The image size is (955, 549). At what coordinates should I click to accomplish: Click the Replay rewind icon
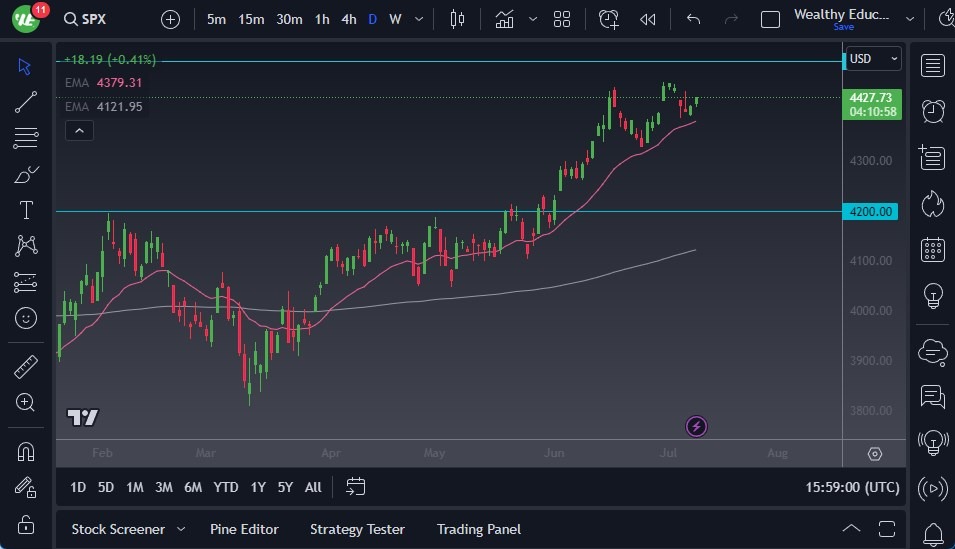click(x=648, y=19)
